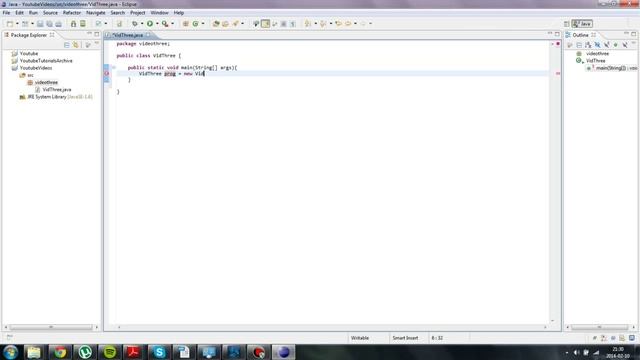Image resolution: width=640 pixels, height=360 pixels.
Task: Toggle Block Selection Mode toolbar button
Action: click(x=283, y=24)
